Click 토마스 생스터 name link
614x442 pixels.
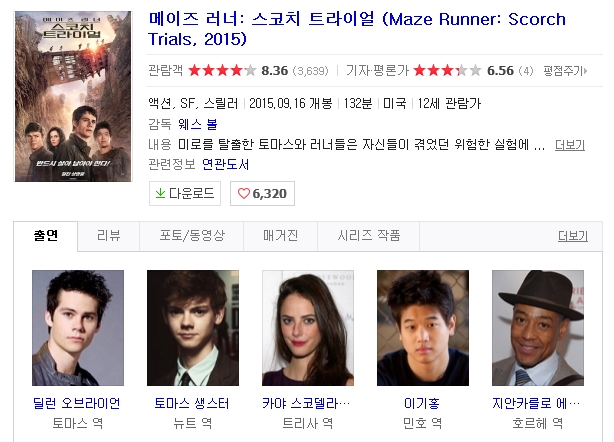pyautogui.click(x=192, y=403)
